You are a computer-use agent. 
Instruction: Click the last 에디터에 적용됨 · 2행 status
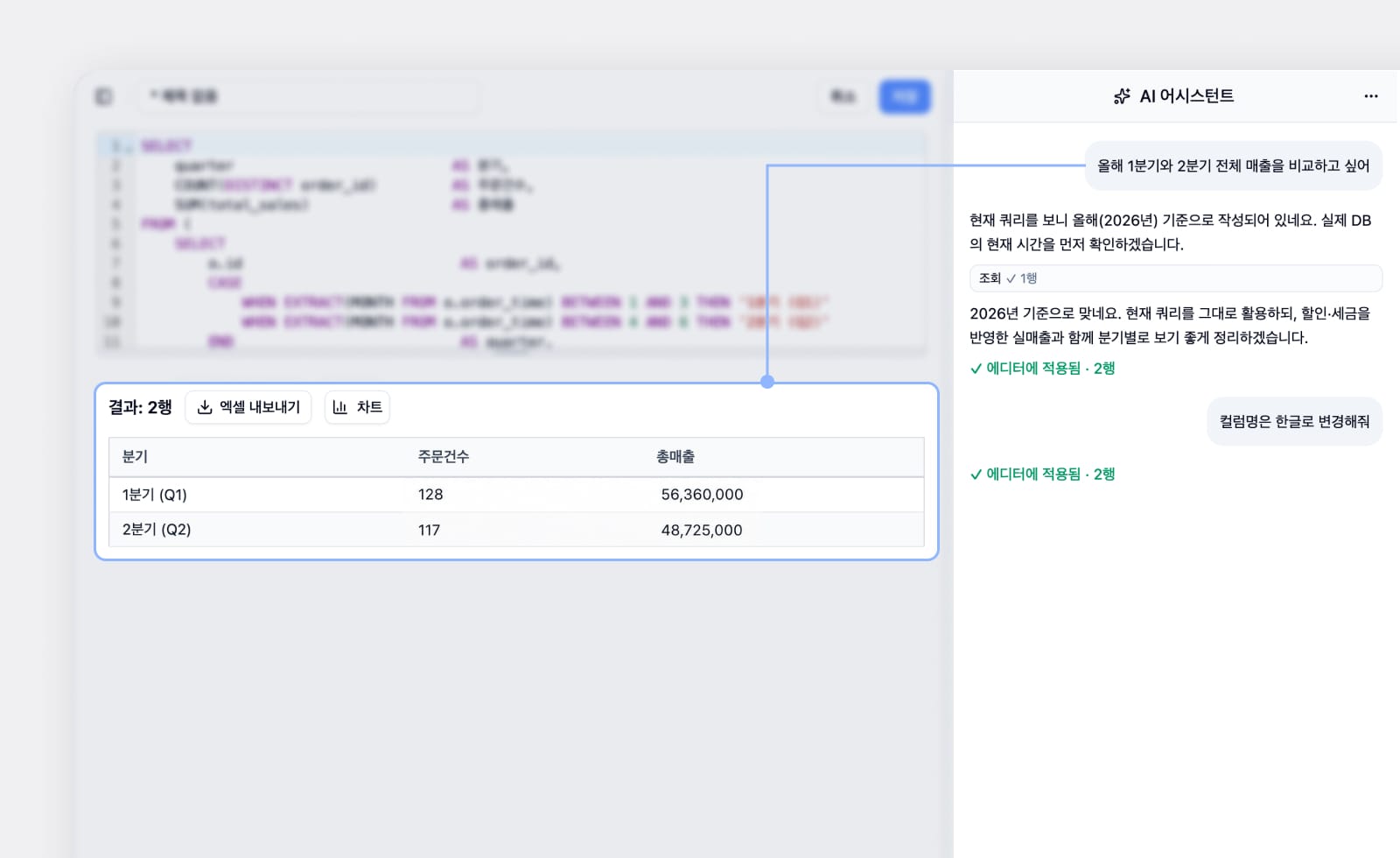coord(1042,475)
